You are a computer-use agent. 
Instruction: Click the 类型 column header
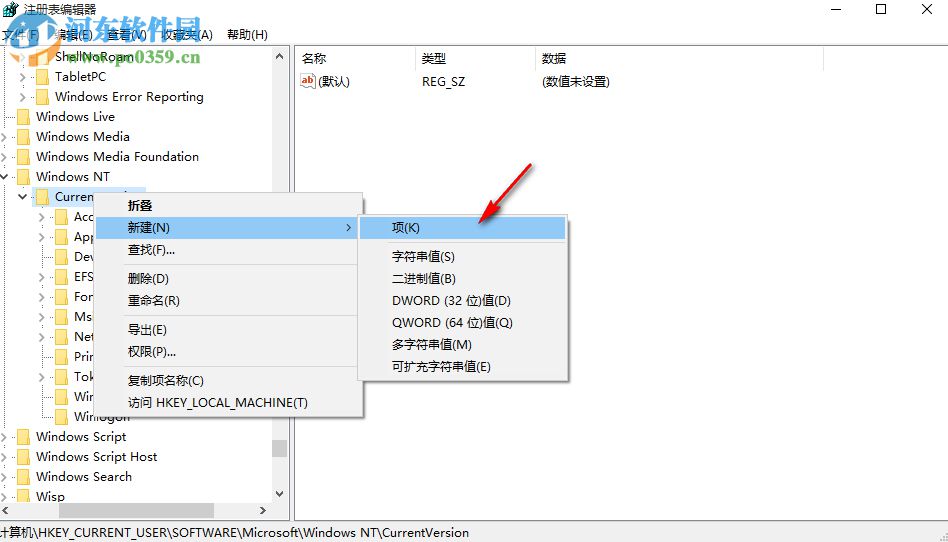(475, 59)
